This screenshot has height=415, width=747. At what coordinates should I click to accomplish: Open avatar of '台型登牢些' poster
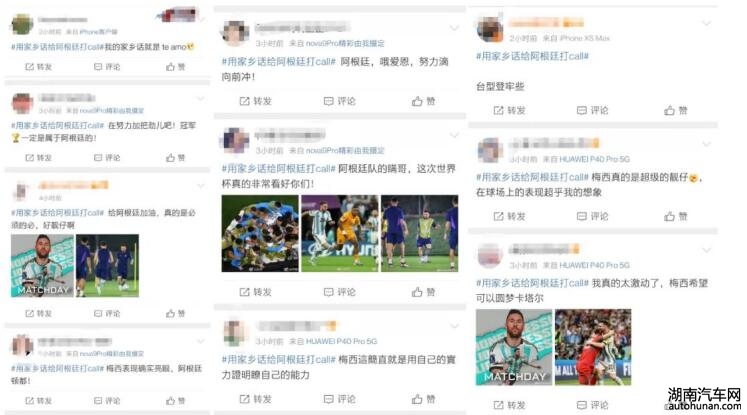point(490,29)
